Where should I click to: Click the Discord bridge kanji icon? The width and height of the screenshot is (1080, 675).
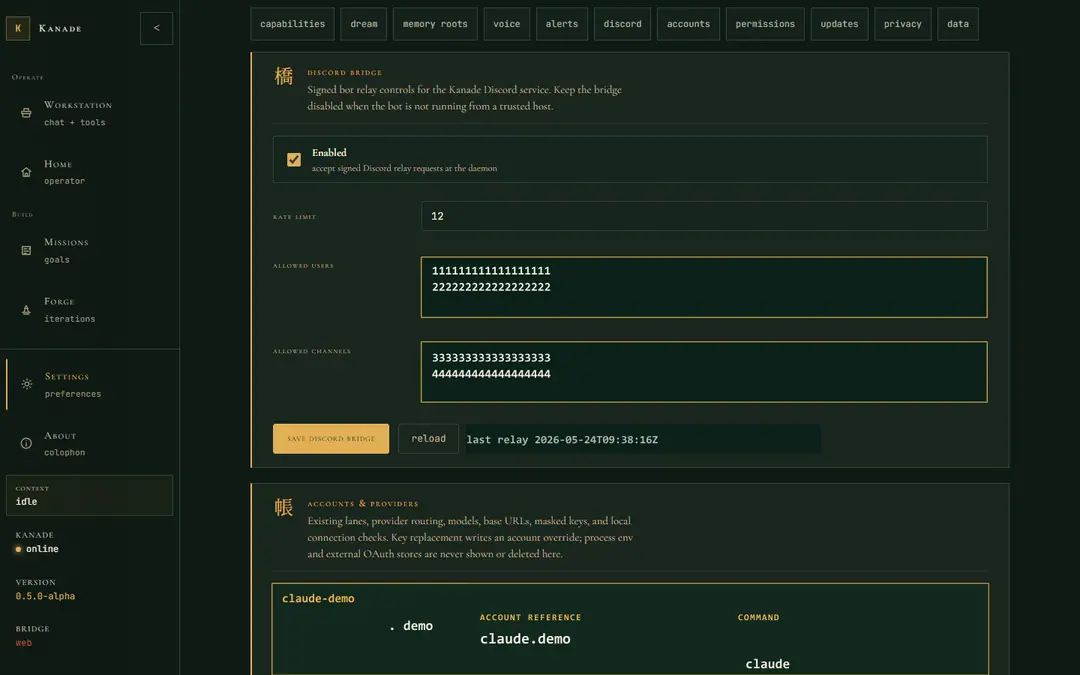pyautogui.click(x=284, y=76)
